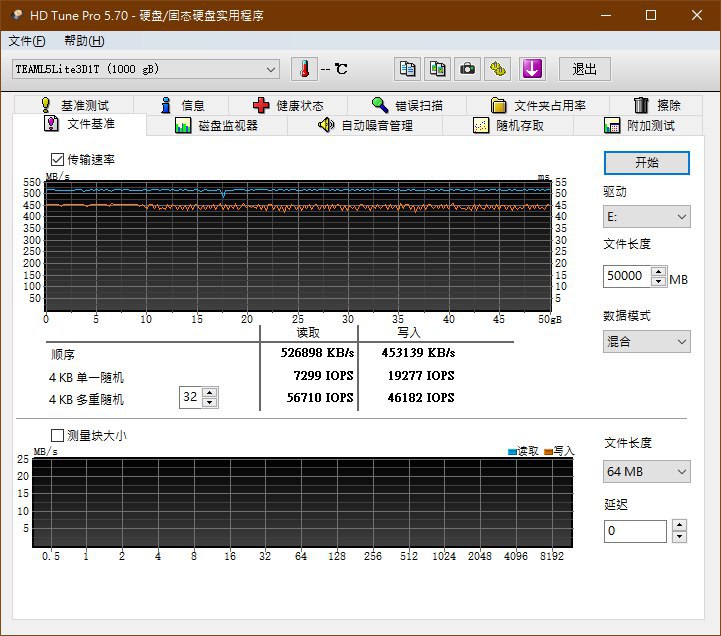Click the scatter icon on 随机存取 tab
Screen dimensions: 721x636
[x=481, y=126]
